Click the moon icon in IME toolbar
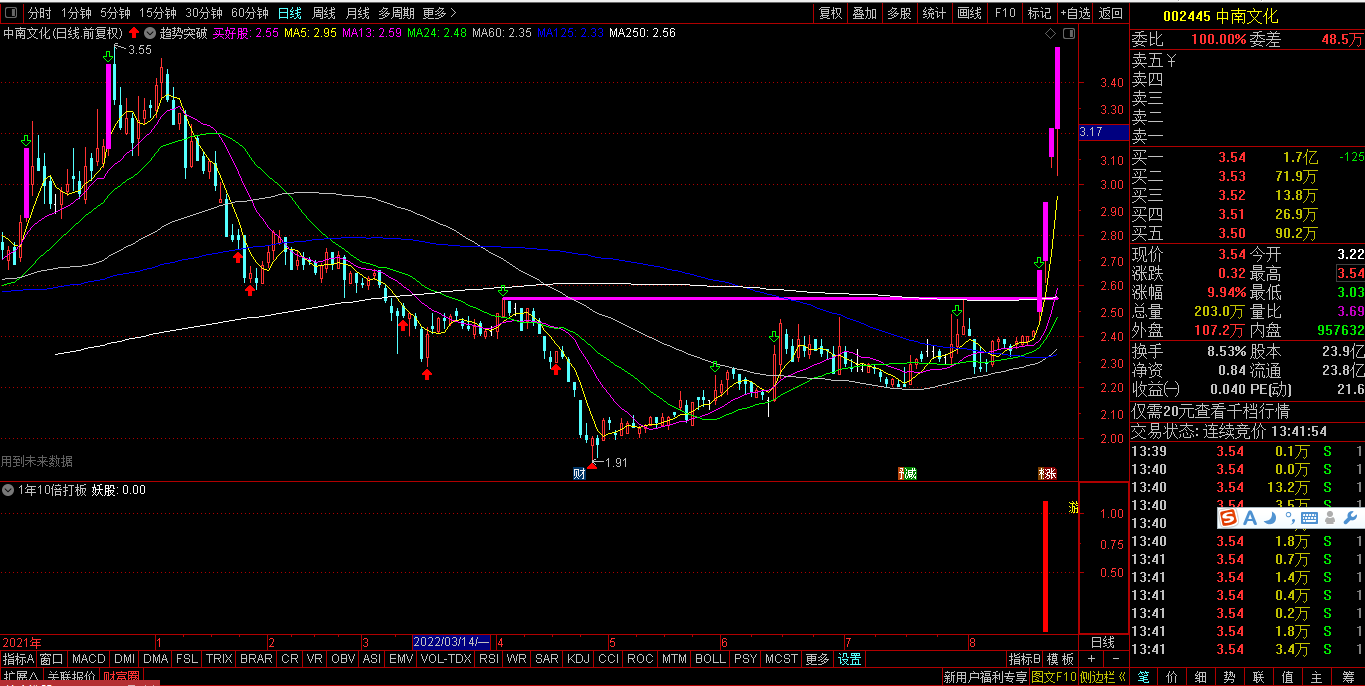This screenshot has height=686, width=1365. pyautogui.click(x=1269, y=517)
